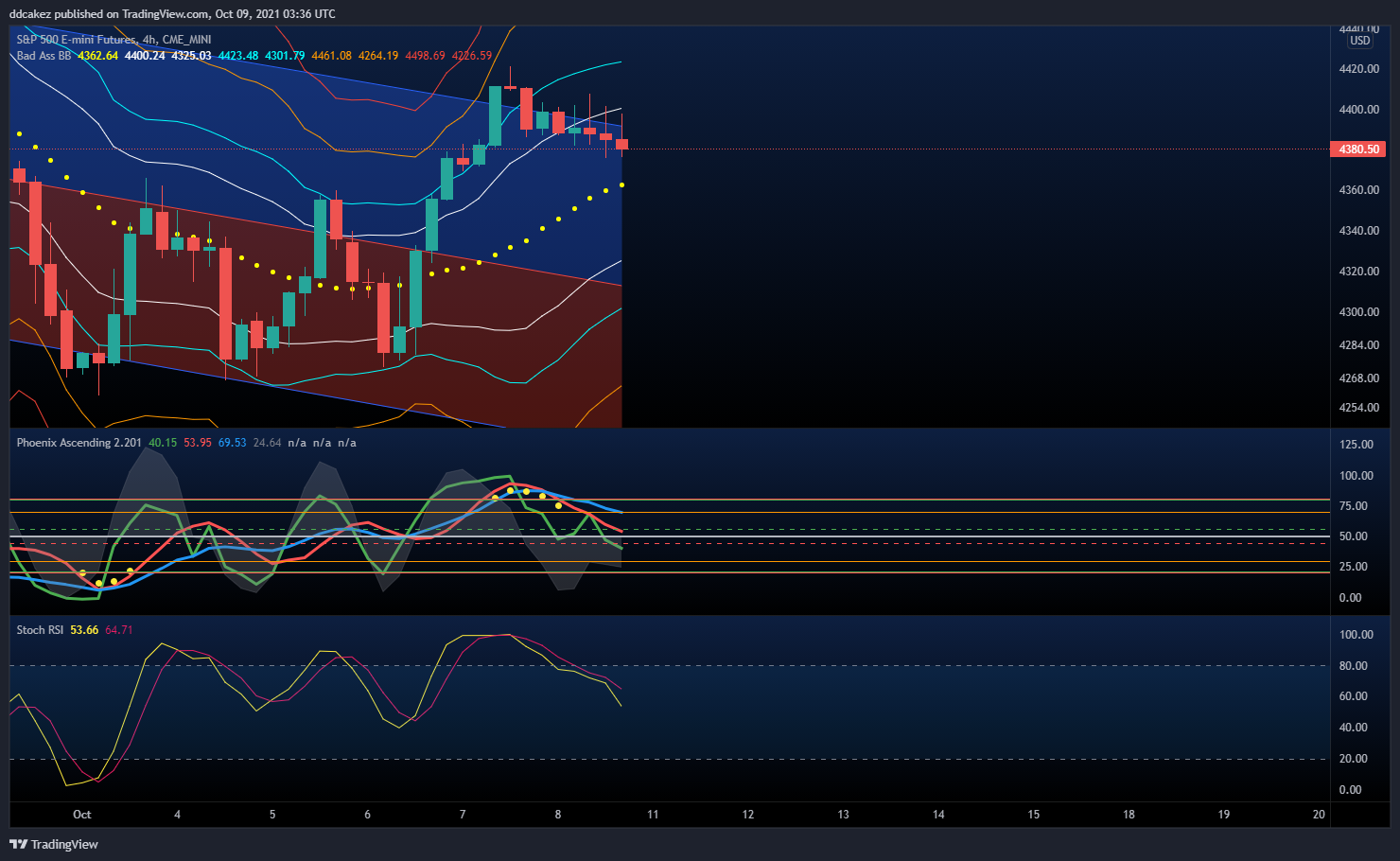1400x861 pixels.
Task: Select the yellow Bad Ass BB value 4362.64
Action: tap(97, 56)
